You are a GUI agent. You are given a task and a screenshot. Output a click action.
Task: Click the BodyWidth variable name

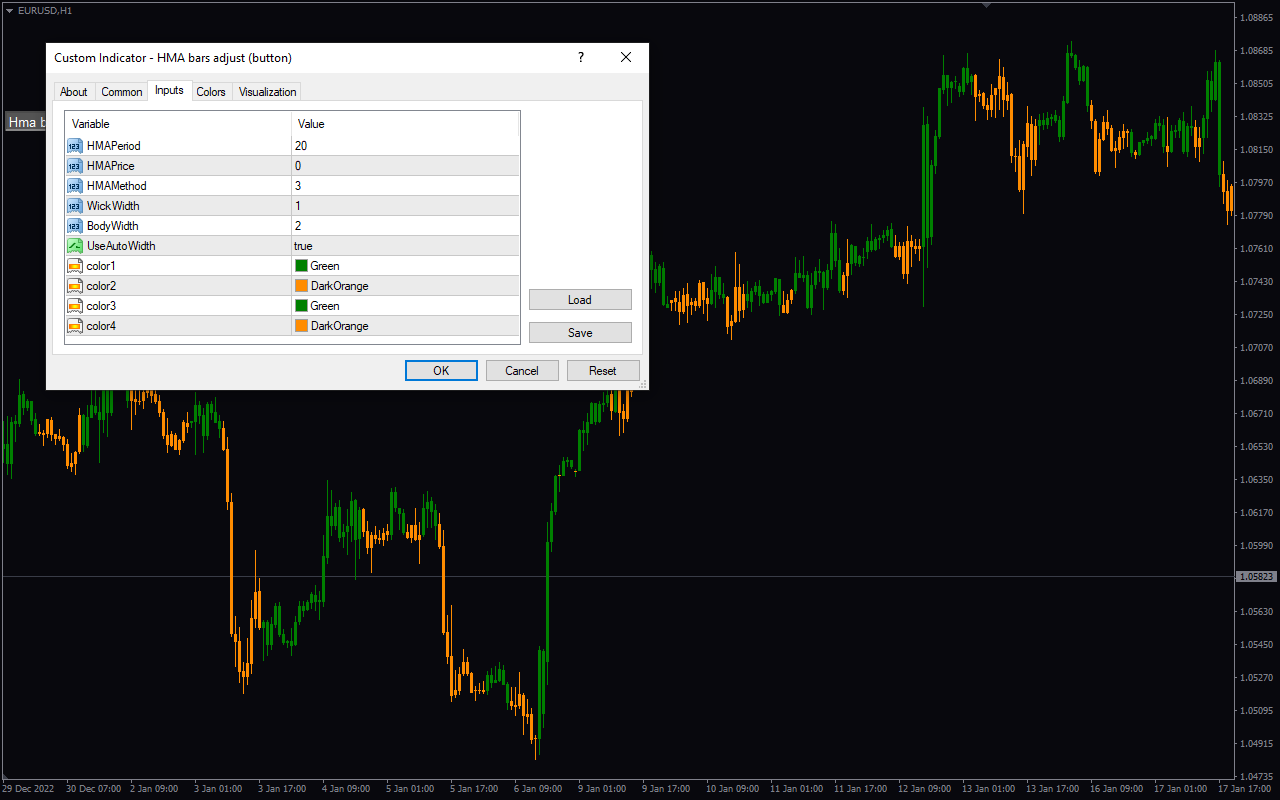coord(112,226)
